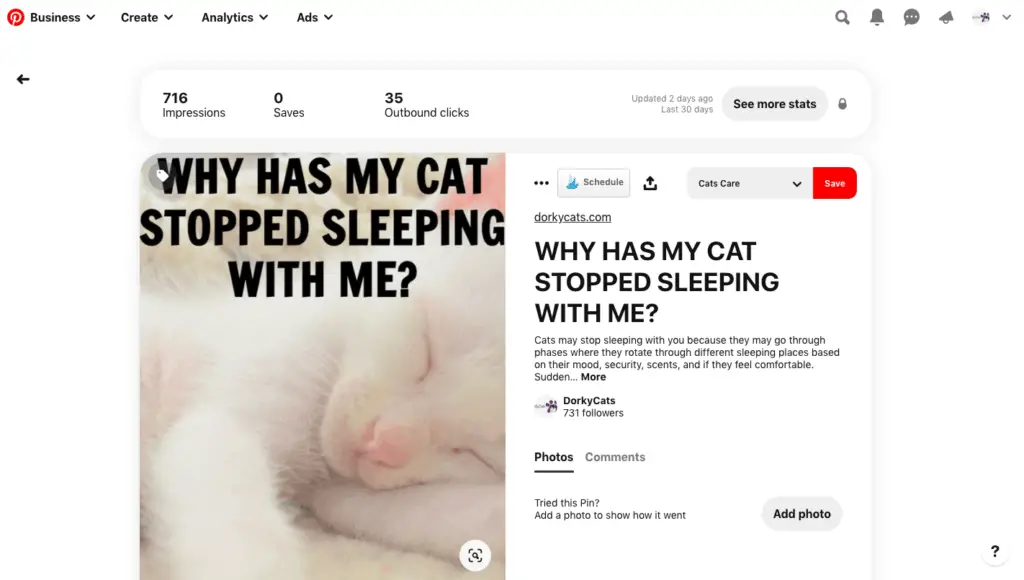Expand the account chevron menu
The width and height of the screenshot is (1024, 580).
coord(1006,18)
